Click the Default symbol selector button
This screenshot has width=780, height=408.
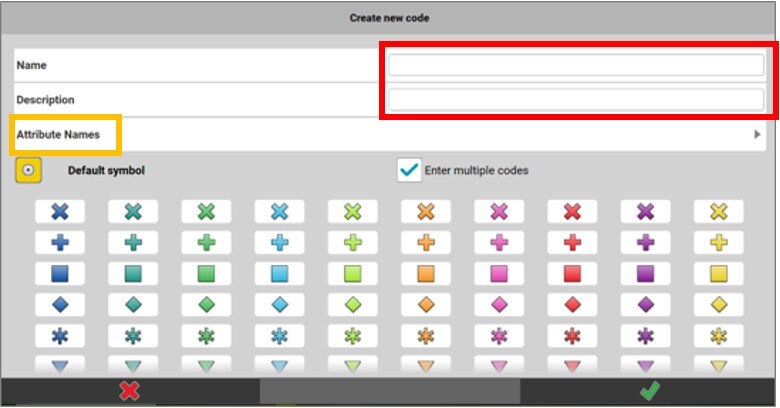pos(28,170)
